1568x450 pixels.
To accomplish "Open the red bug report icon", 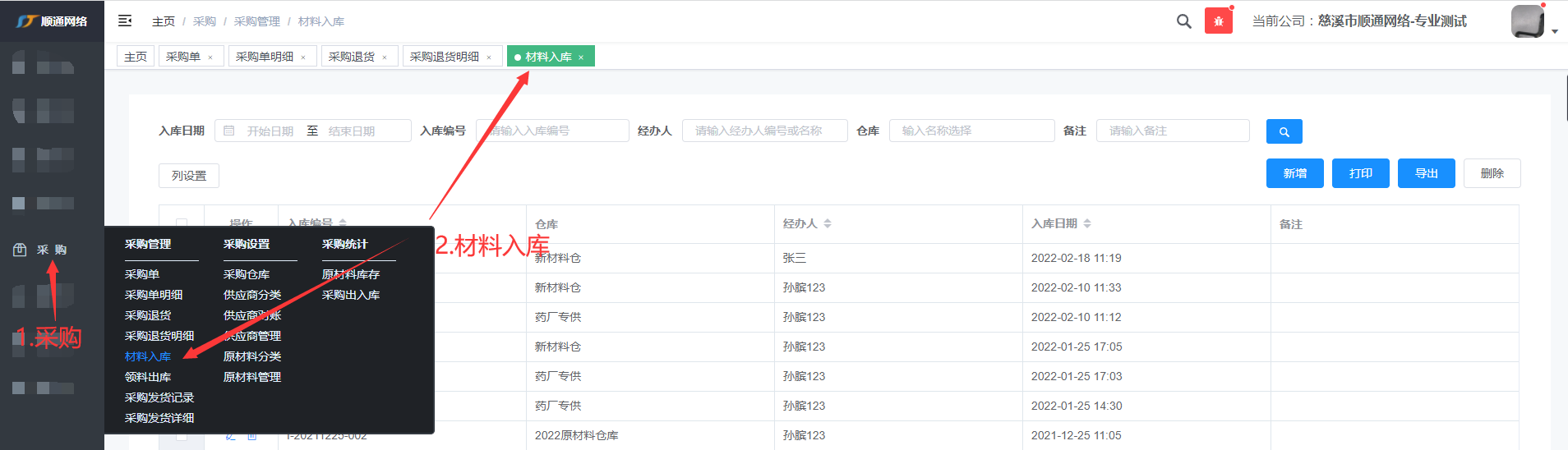I will [x=1218, y=21].
